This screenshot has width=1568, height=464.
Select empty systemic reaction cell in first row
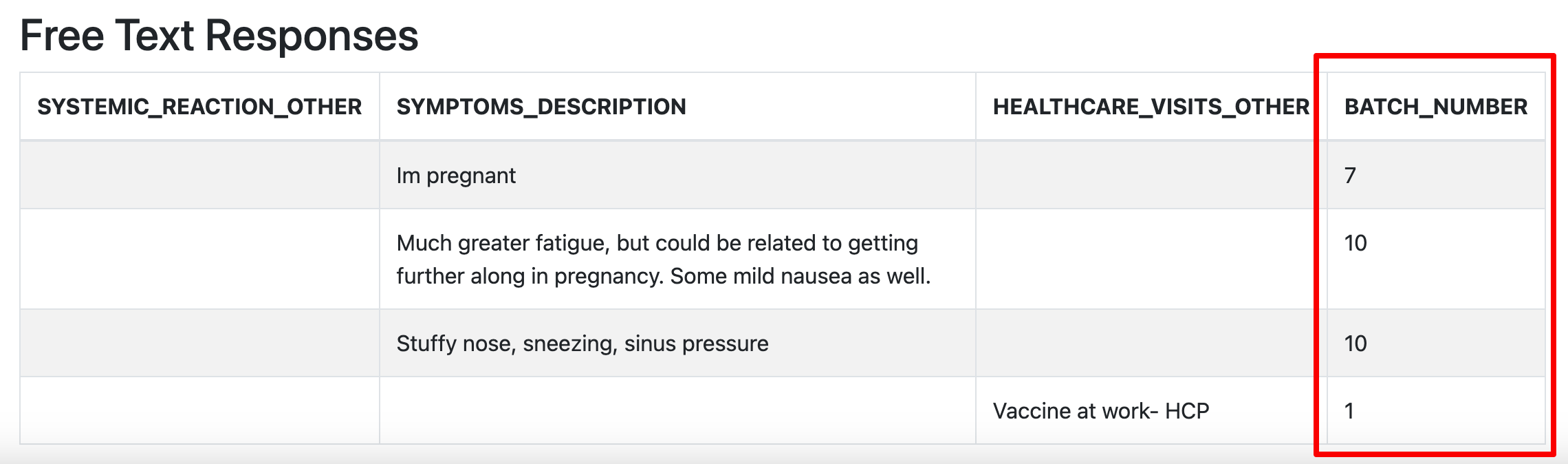coord(199,175)
